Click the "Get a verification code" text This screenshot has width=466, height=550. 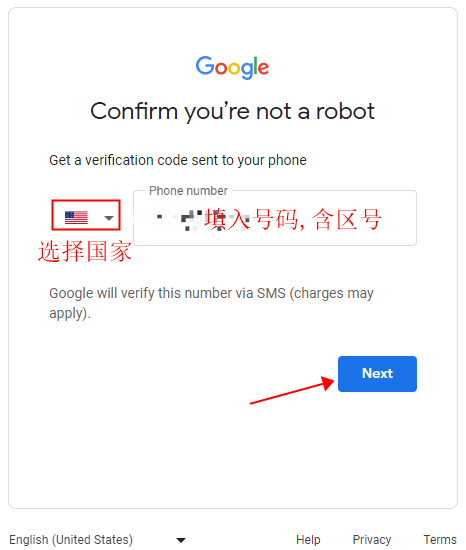point(178,160)
